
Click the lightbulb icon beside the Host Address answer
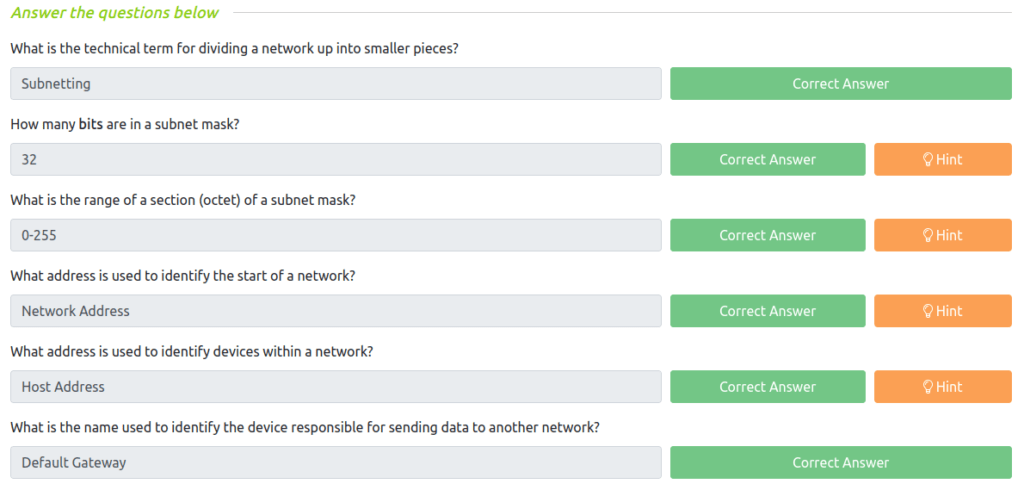click(x=927, y=387)
